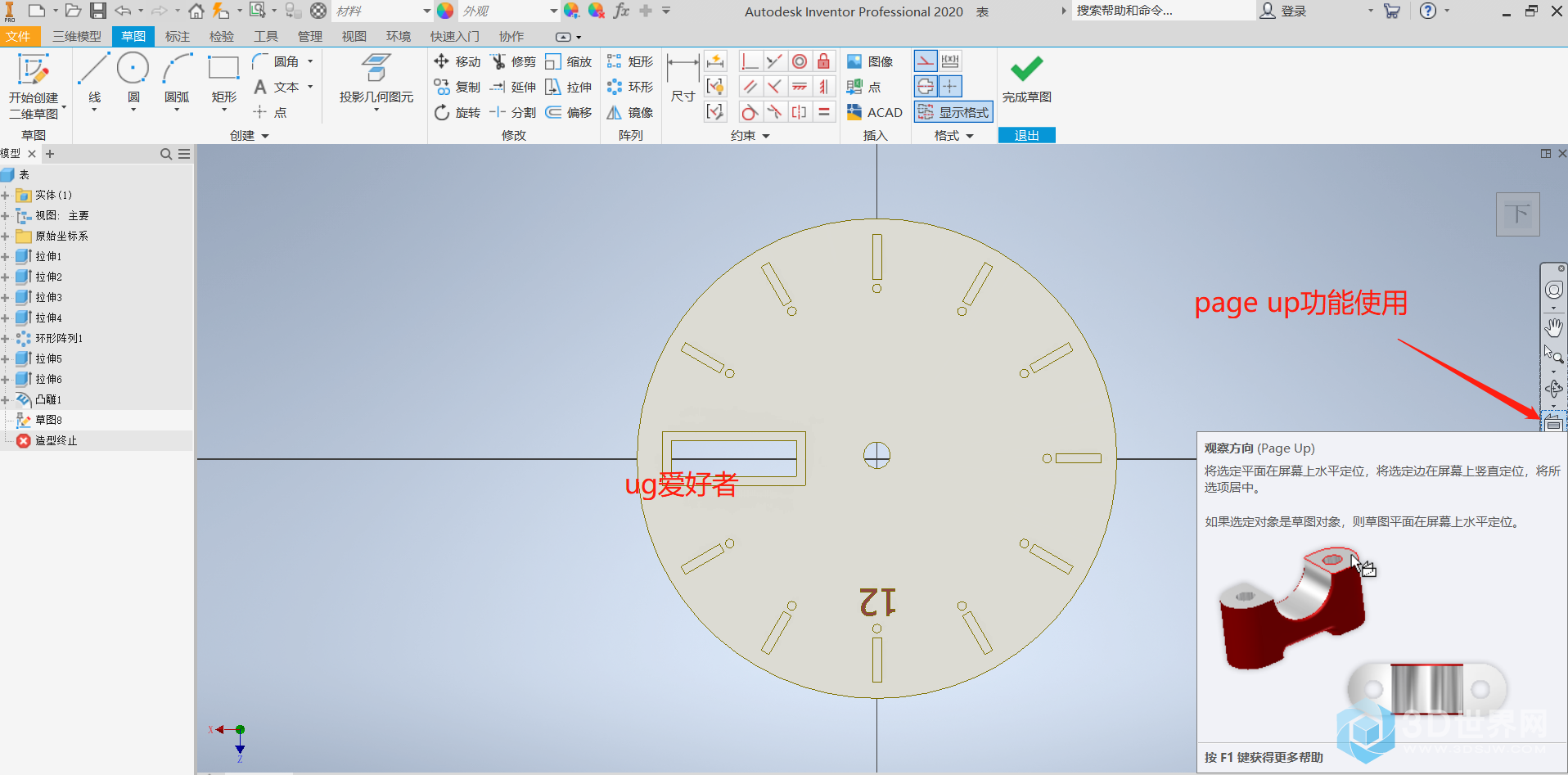Apply the Fix (lock) constraint
The height and width of the screenshot is (775, 1568).
click(824, 61)
